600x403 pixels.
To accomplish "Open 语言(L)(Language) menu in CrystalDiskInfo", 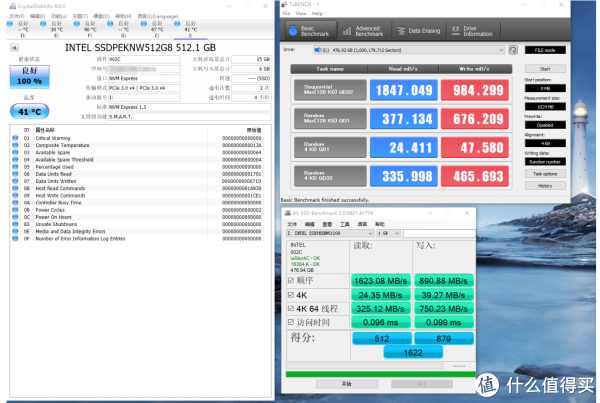I will [158, 16].
